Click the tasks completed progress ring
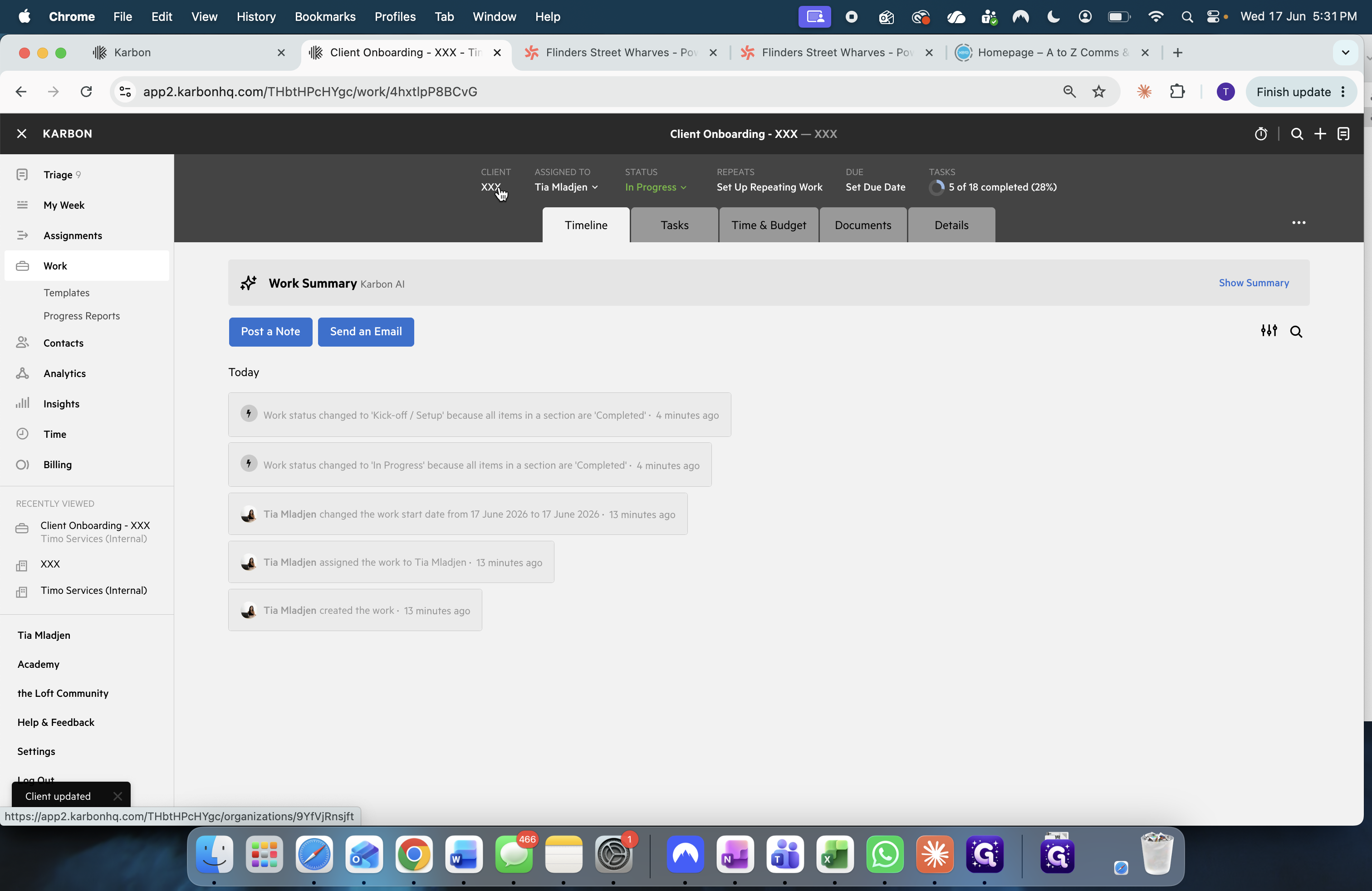Image resolution: width=1372 pixels, height=891 pixels. [936, 187]
